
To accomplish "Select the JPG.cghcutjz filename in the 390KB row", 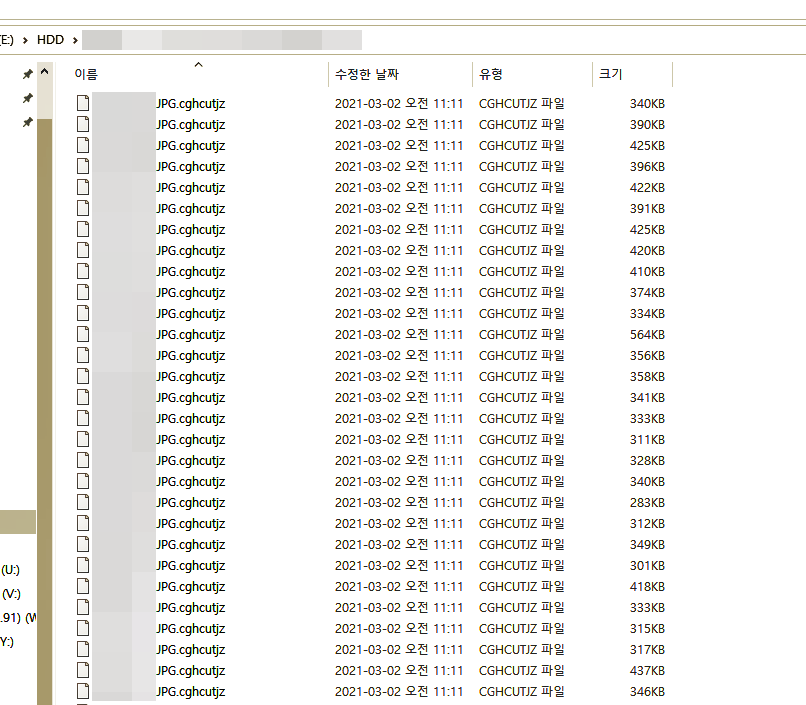I will tap(191, 125).
